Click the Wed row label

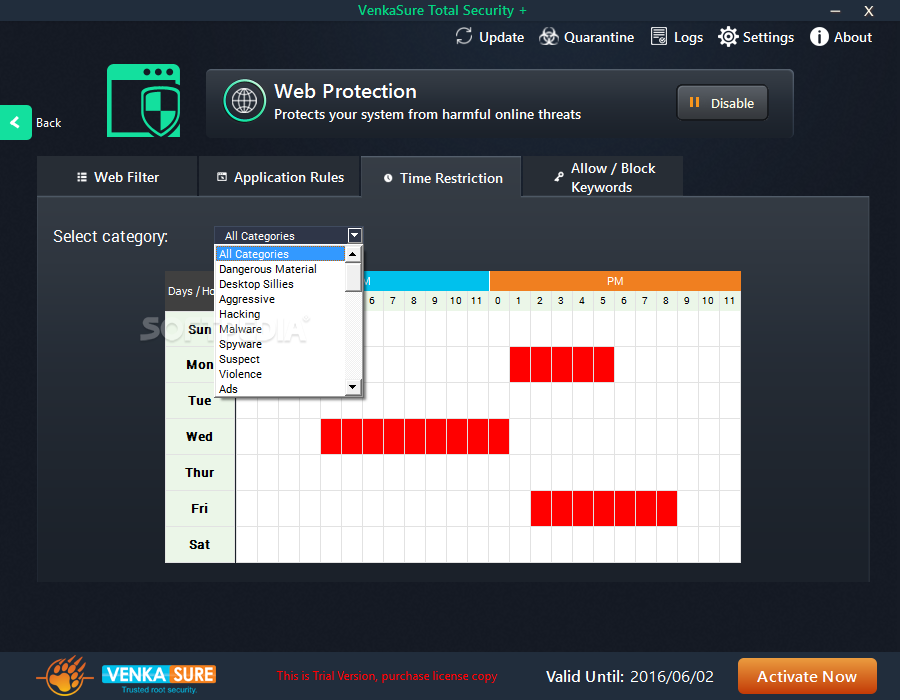pyautogui.click(x=199, y=437)
